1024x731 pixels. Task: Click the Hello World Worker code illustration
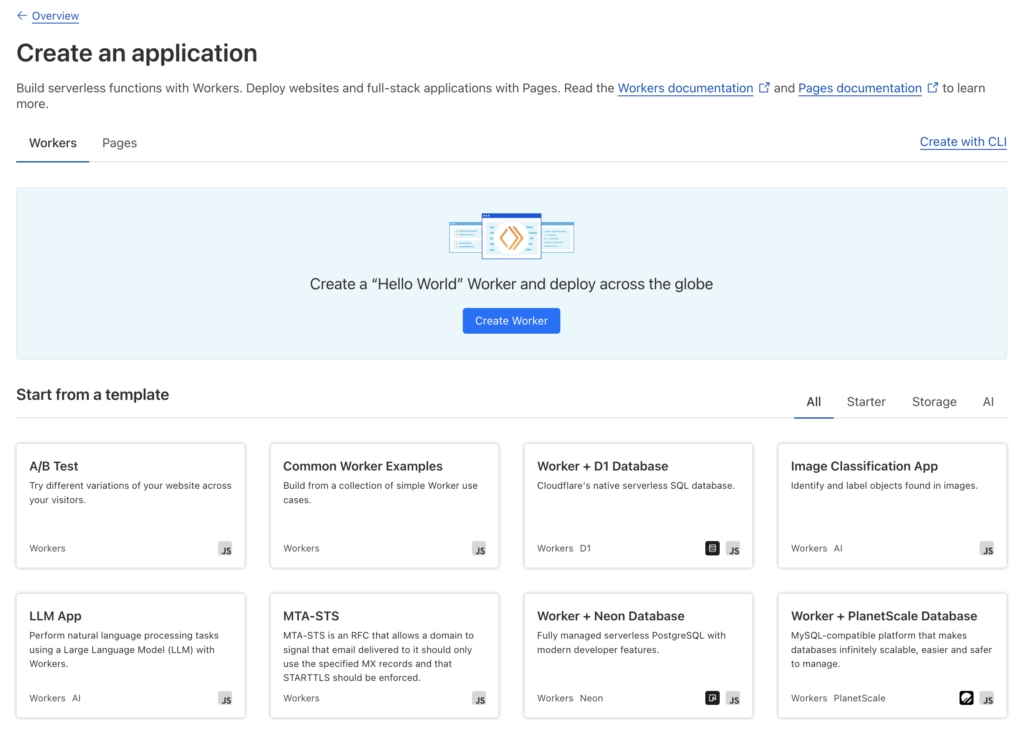point(511,236)
